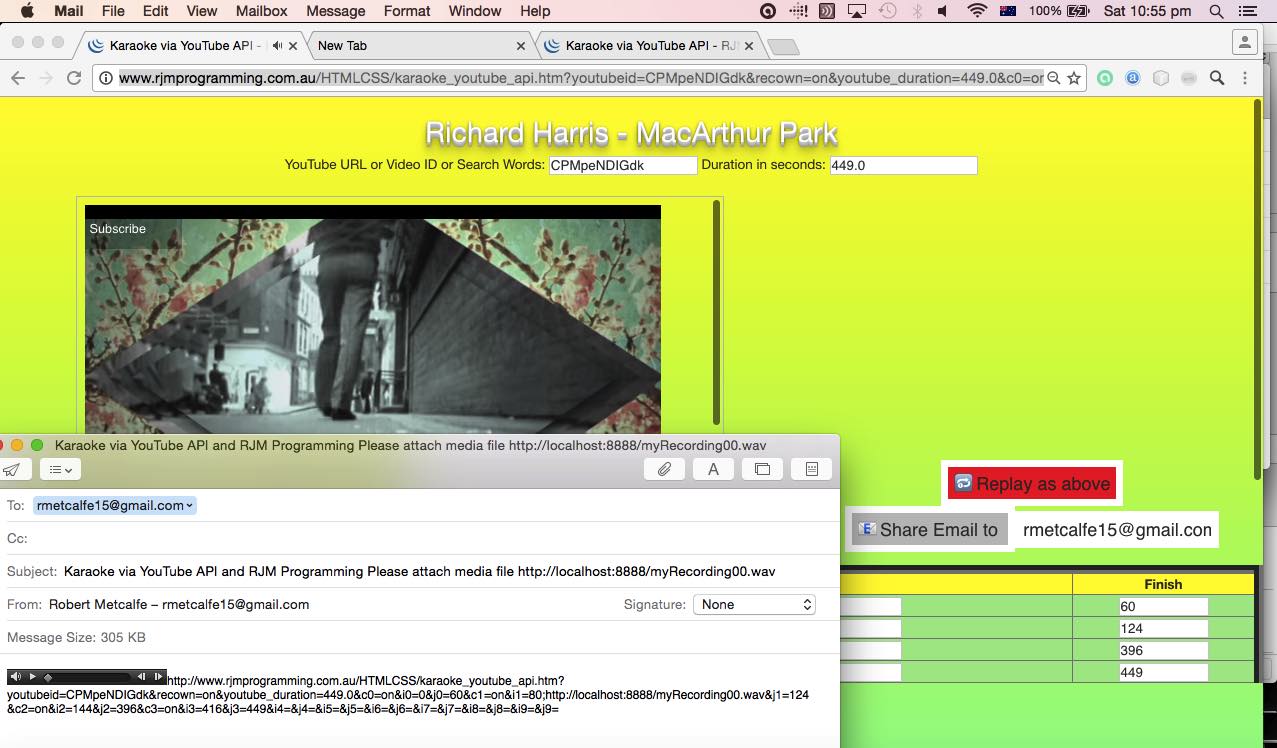Open the Message menu

coord(335,11)
